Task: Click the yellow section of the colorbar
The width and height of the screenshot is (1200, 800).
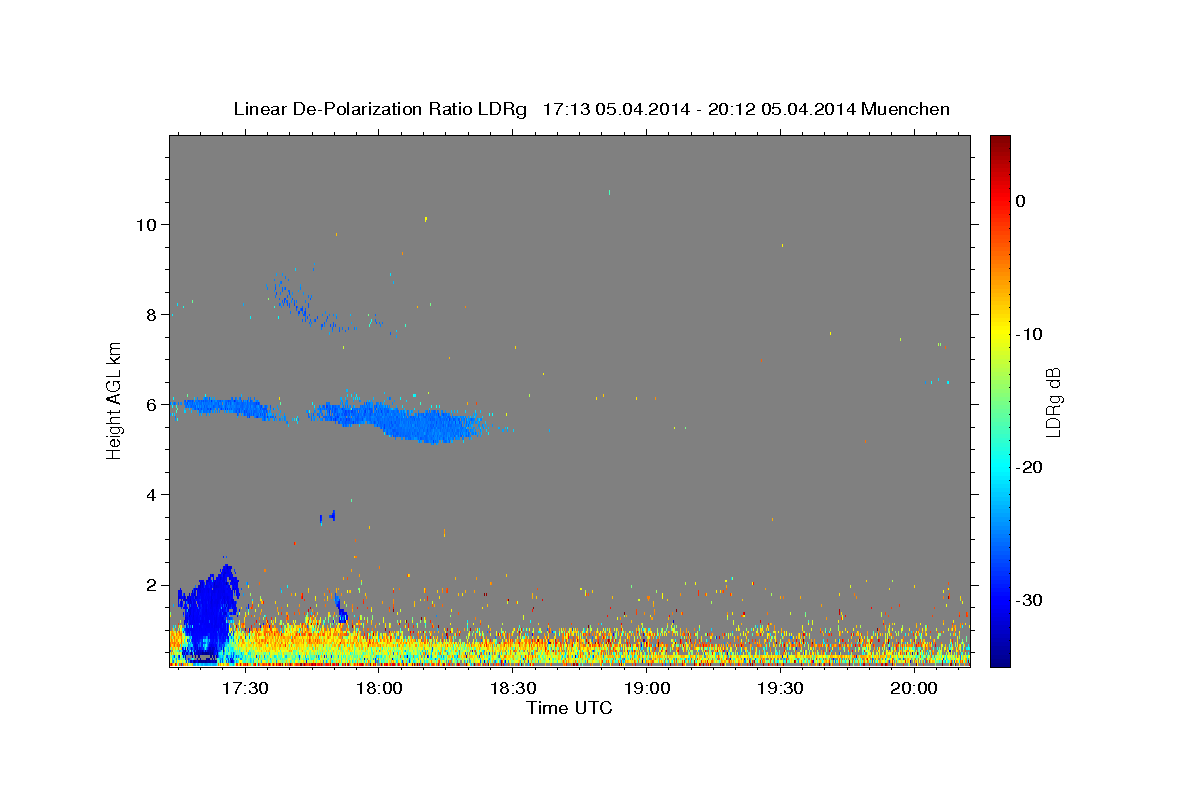Action: pyautogui.click(x=1000, y=330)
